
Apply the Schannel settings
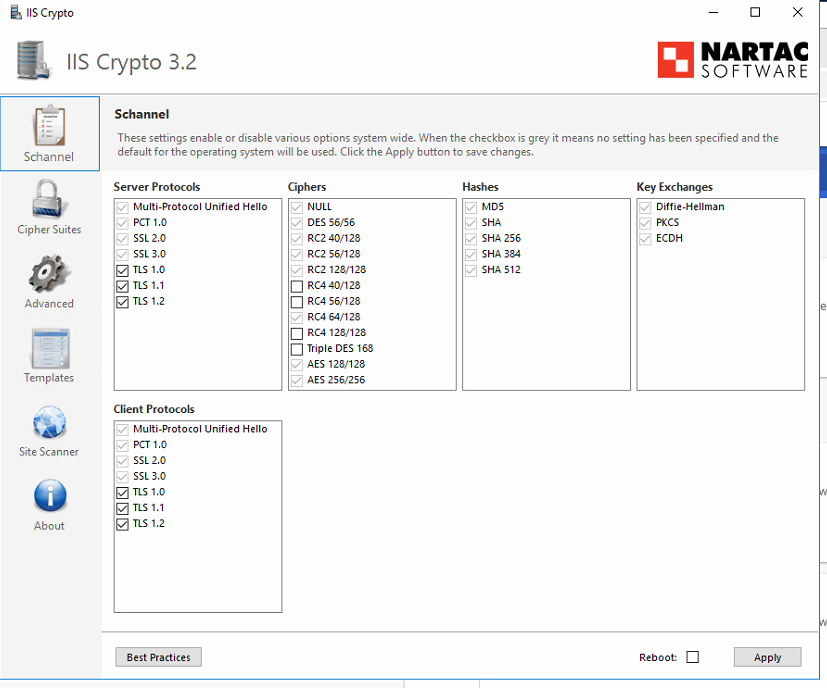(x=767, y=657)
